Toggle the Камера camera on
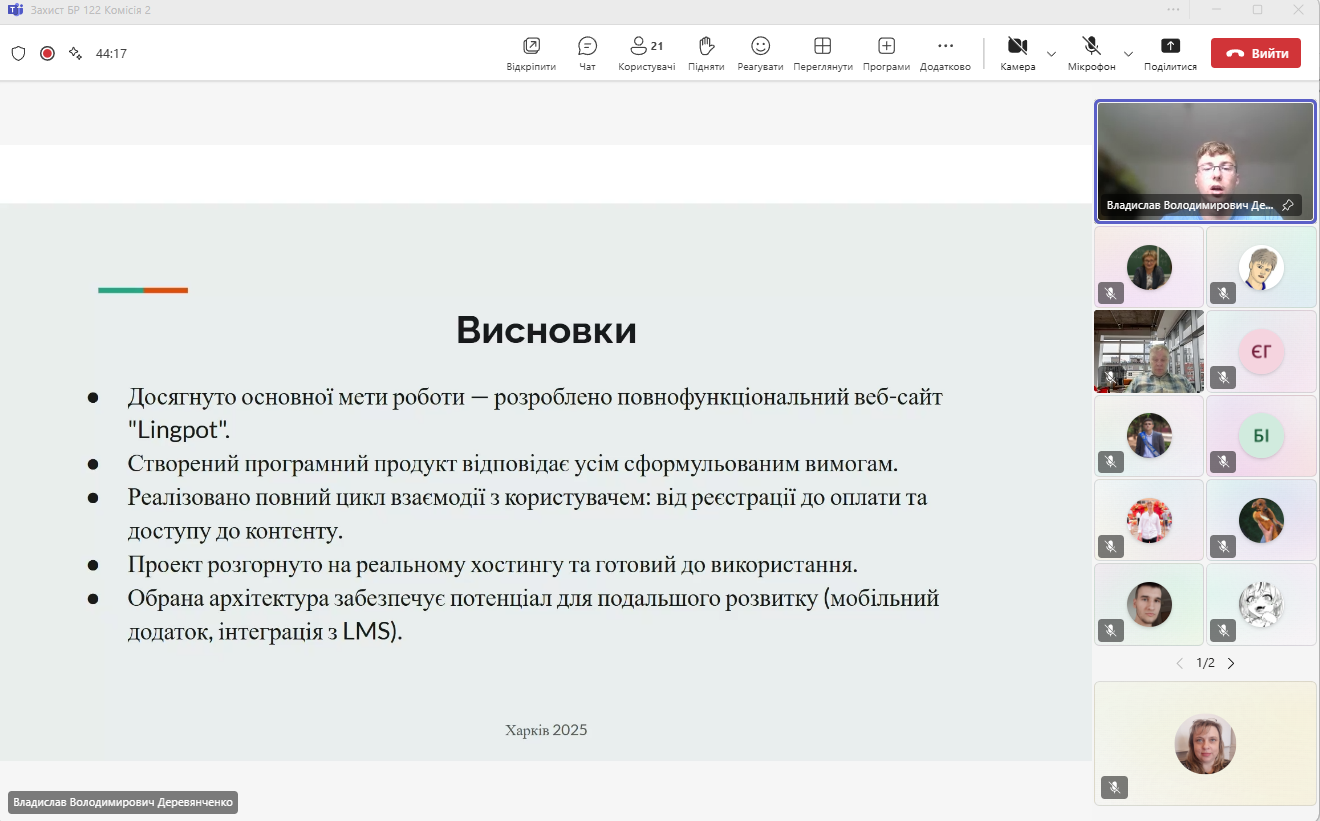This screenshot has width=1320, height=821. [1018, 54]
